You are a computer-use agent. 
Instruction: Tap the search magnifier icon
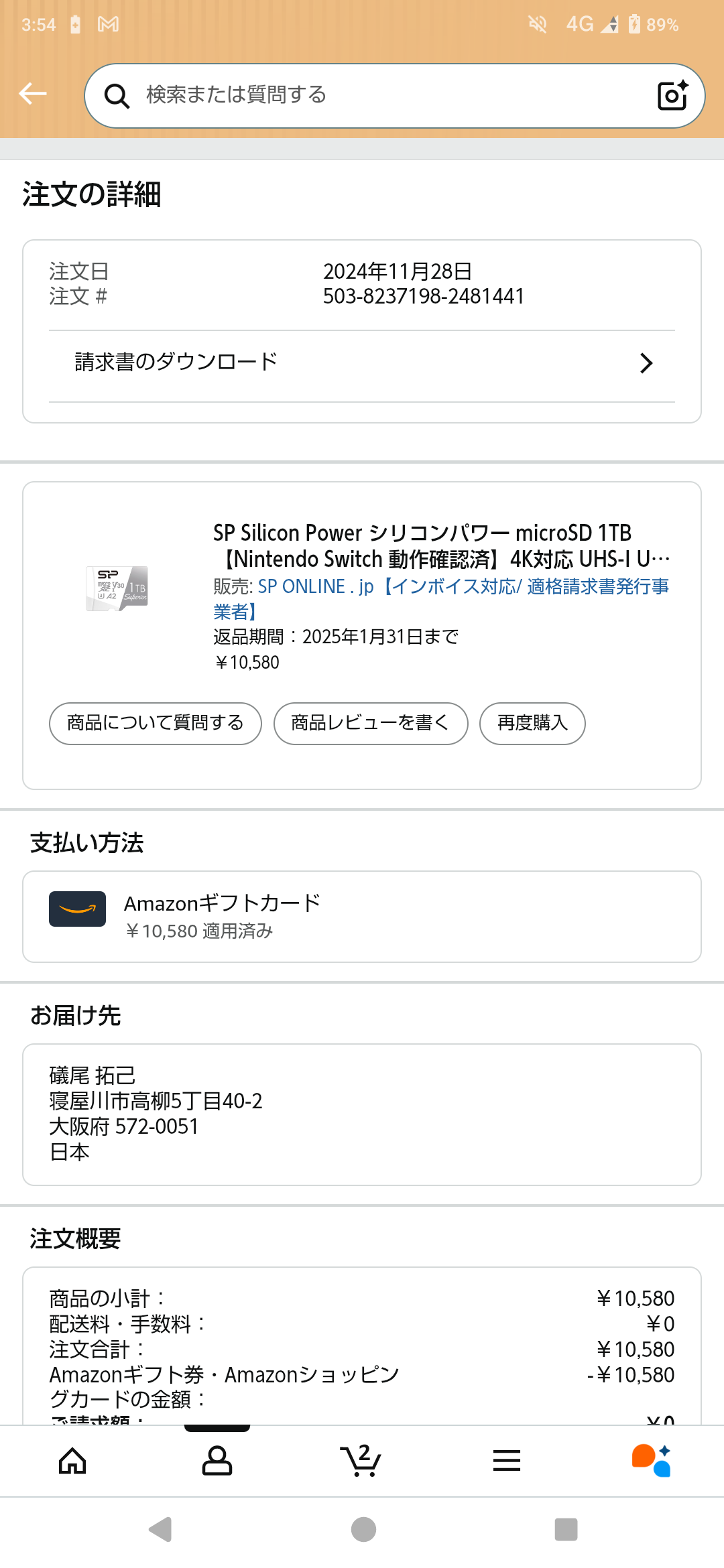click(x=117, y=96)
